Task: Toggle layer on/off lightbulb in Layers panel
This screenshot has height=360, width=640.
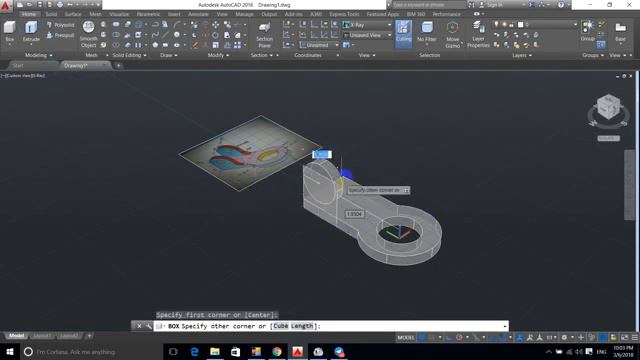Action: [496, 24]
